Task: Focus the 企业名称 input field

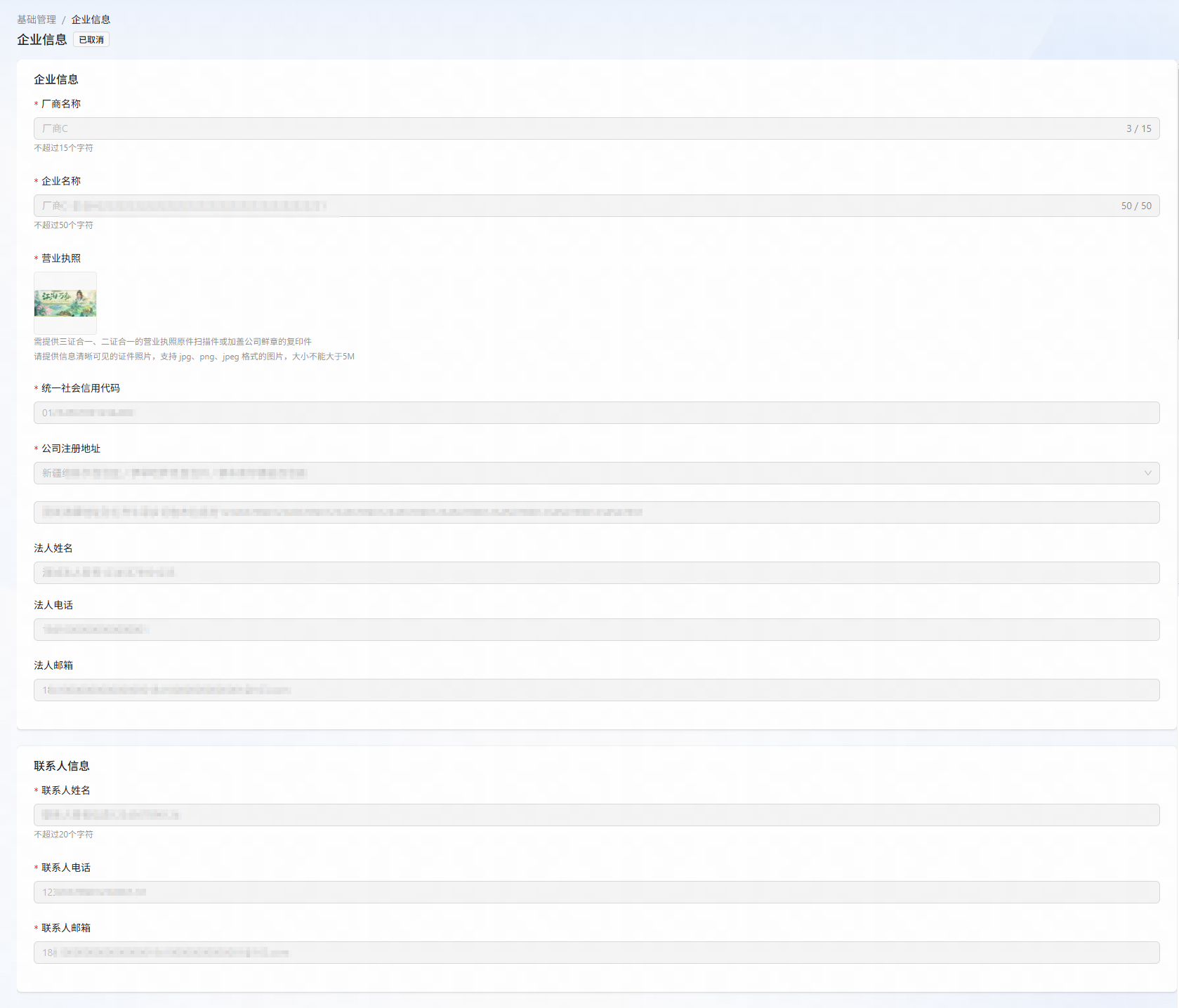Action: click(x=596, y=206)
